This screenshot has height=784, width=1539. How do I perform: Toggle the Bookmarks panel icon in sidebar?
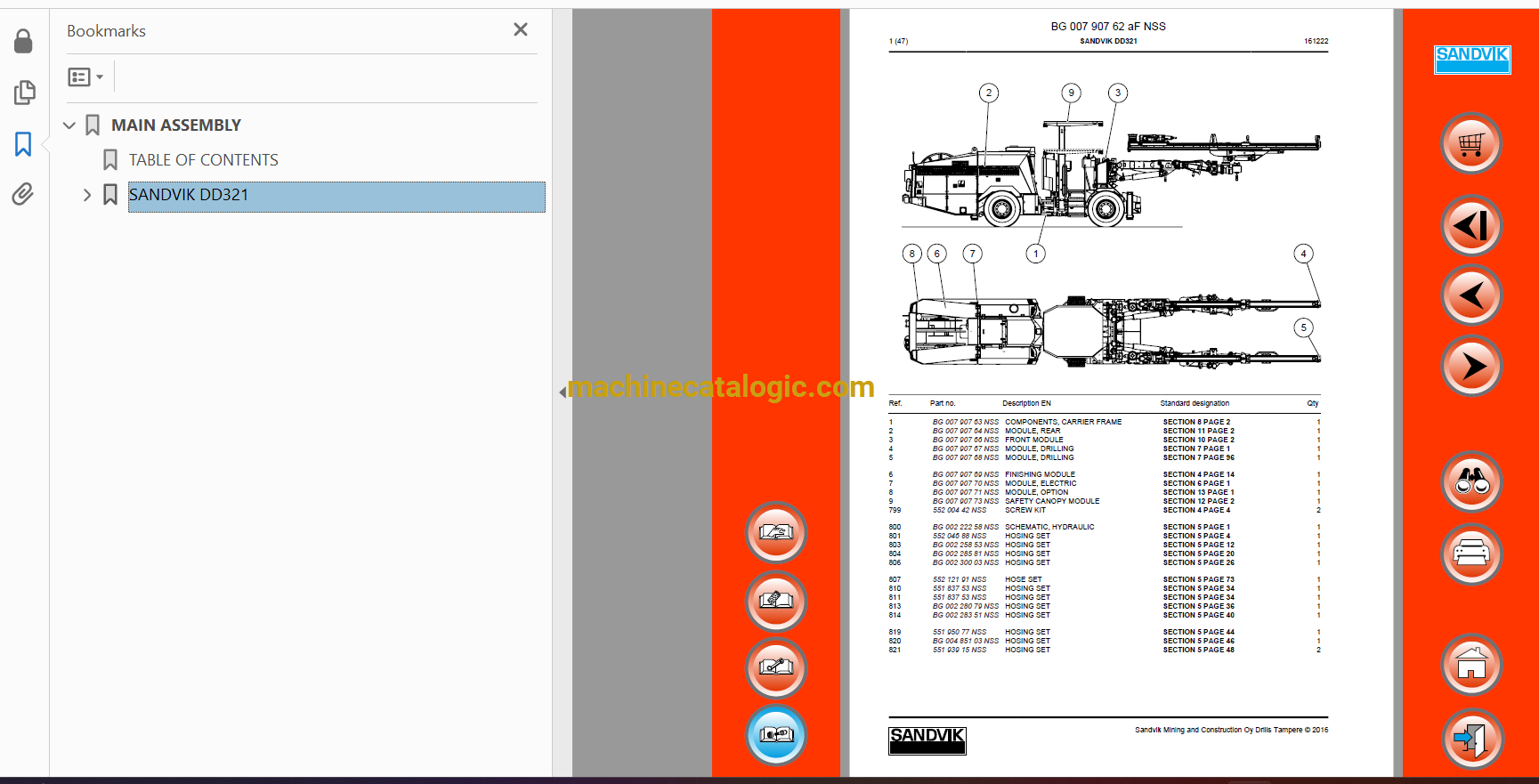[x=23, y=144]
